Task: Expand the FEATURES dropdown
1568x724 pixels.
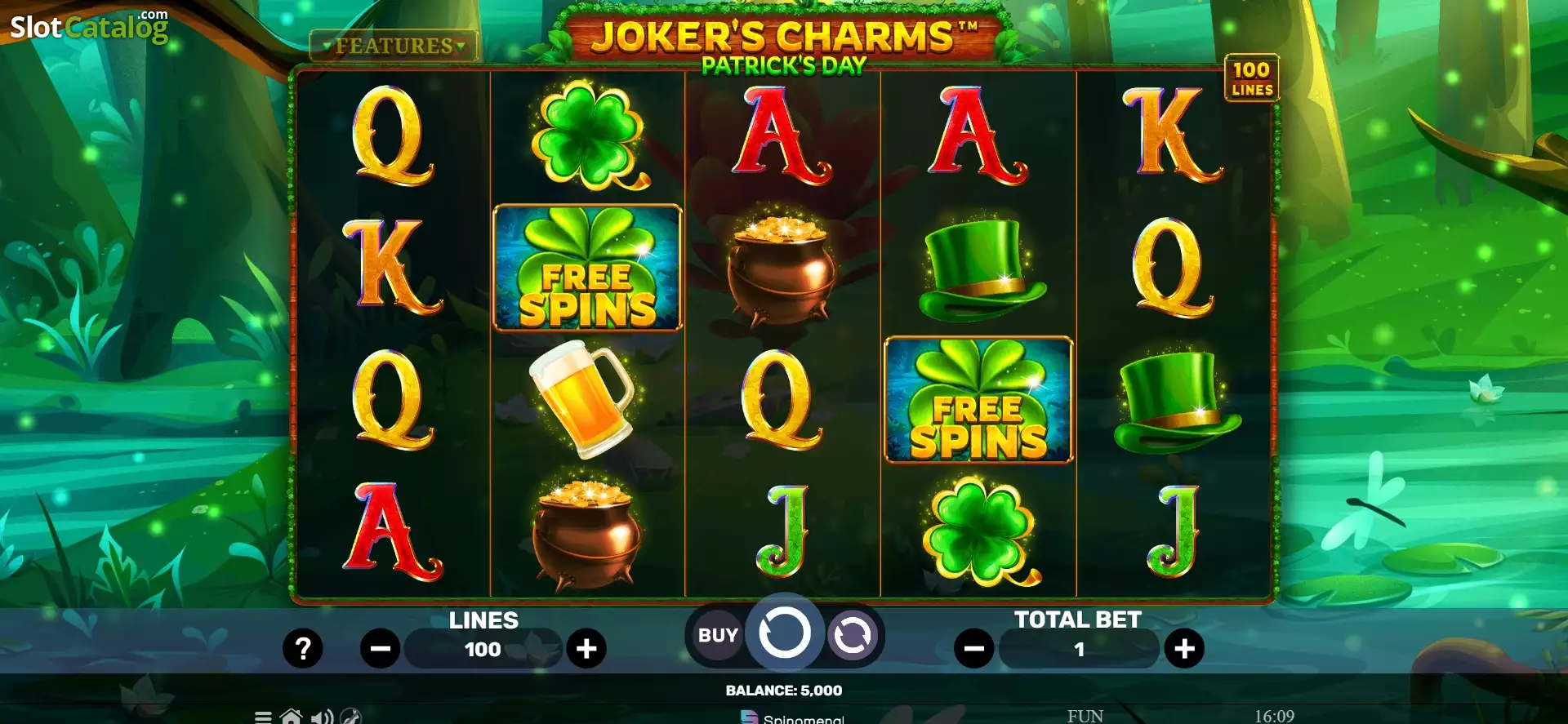Action: [394, 46]
